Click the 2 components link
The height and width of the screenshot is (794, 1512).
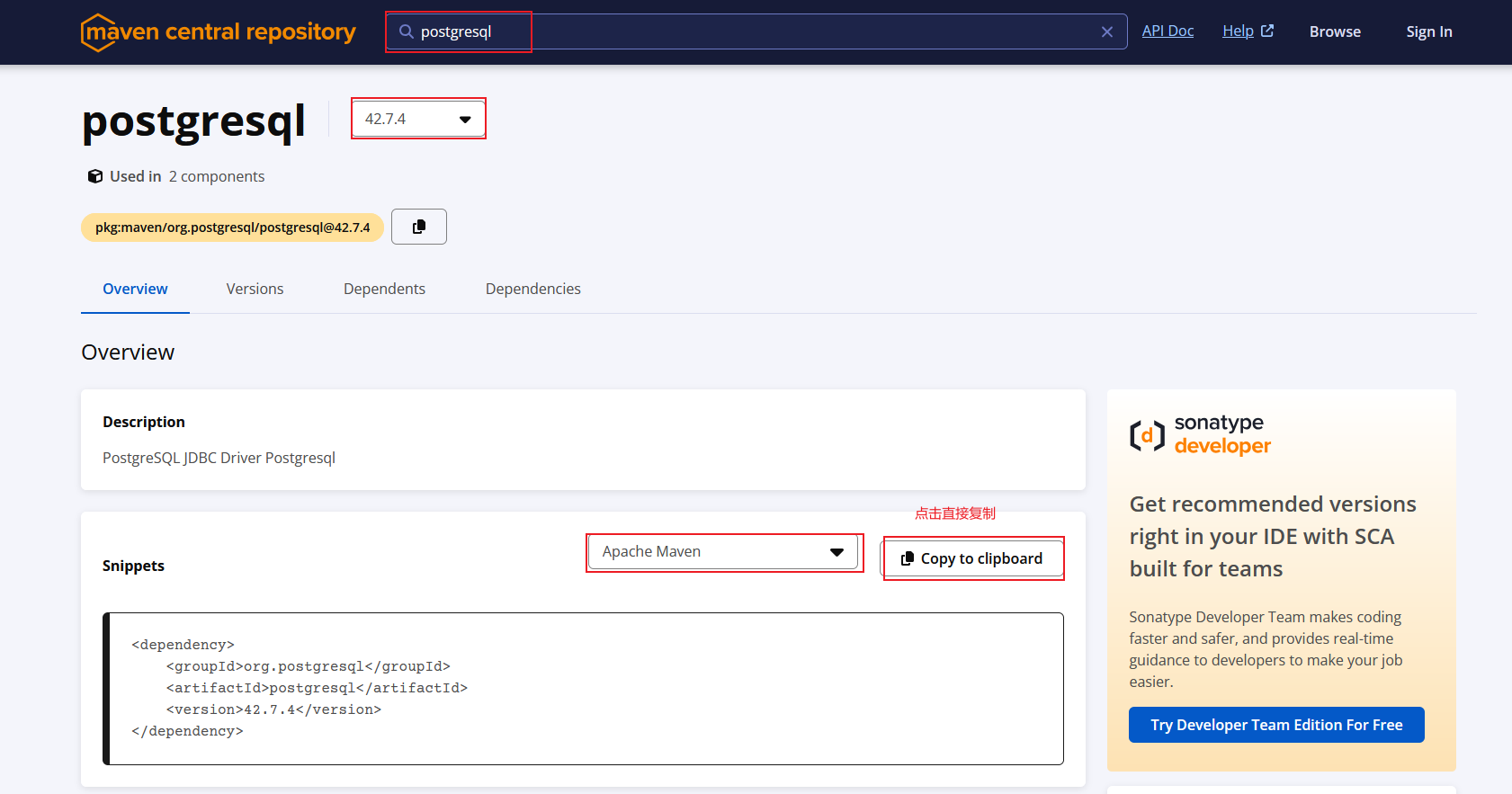217,176
